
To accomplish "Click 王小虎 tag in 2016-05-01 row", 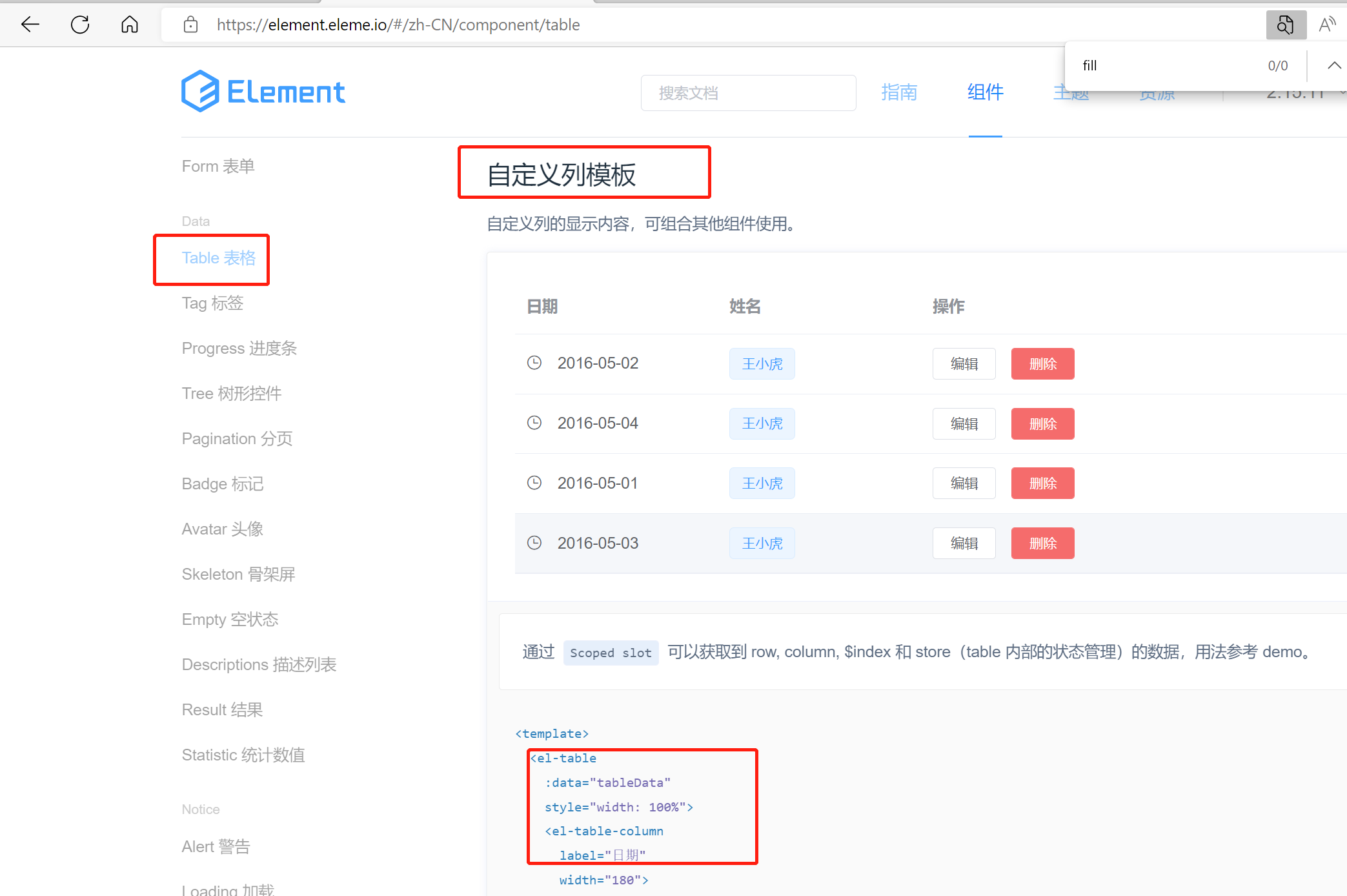I will click(762, 483).
